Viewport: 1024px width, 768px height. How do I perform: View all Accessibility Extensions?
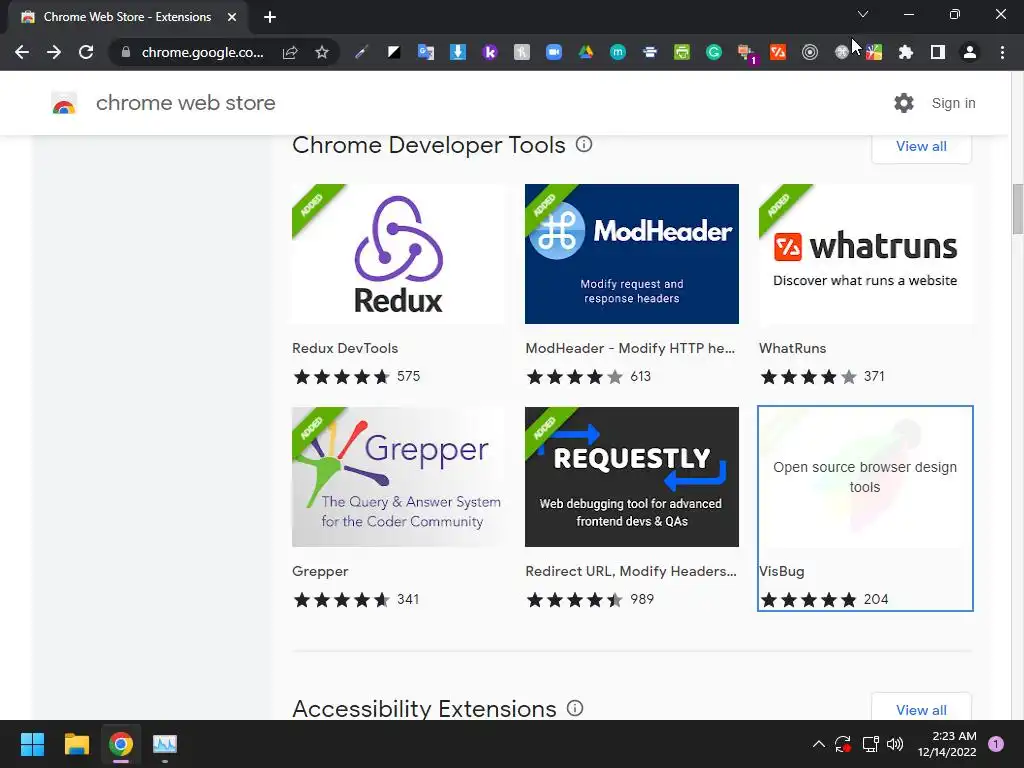(x=921, y=710)
